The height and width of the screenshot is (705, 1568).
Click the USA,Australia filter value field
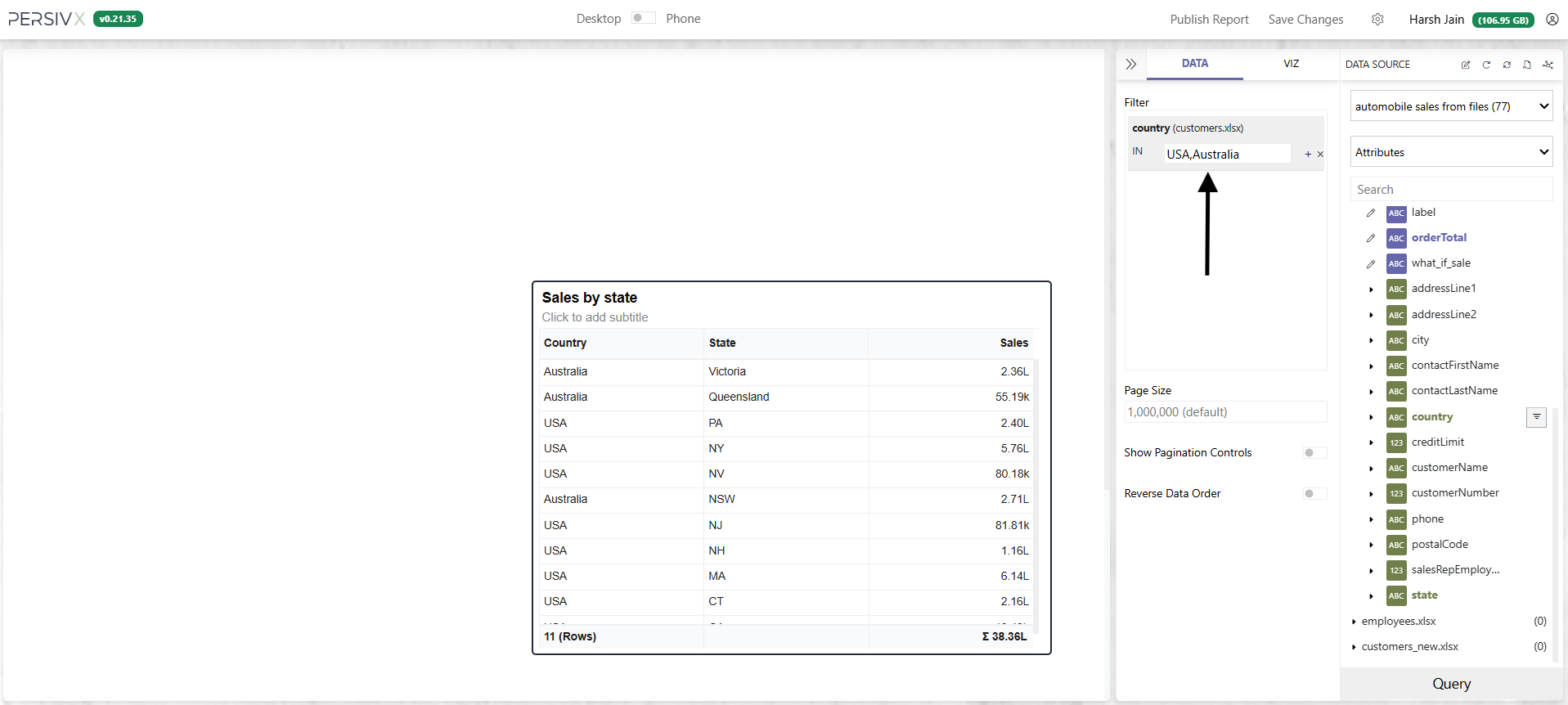(x=1227, y=154)
